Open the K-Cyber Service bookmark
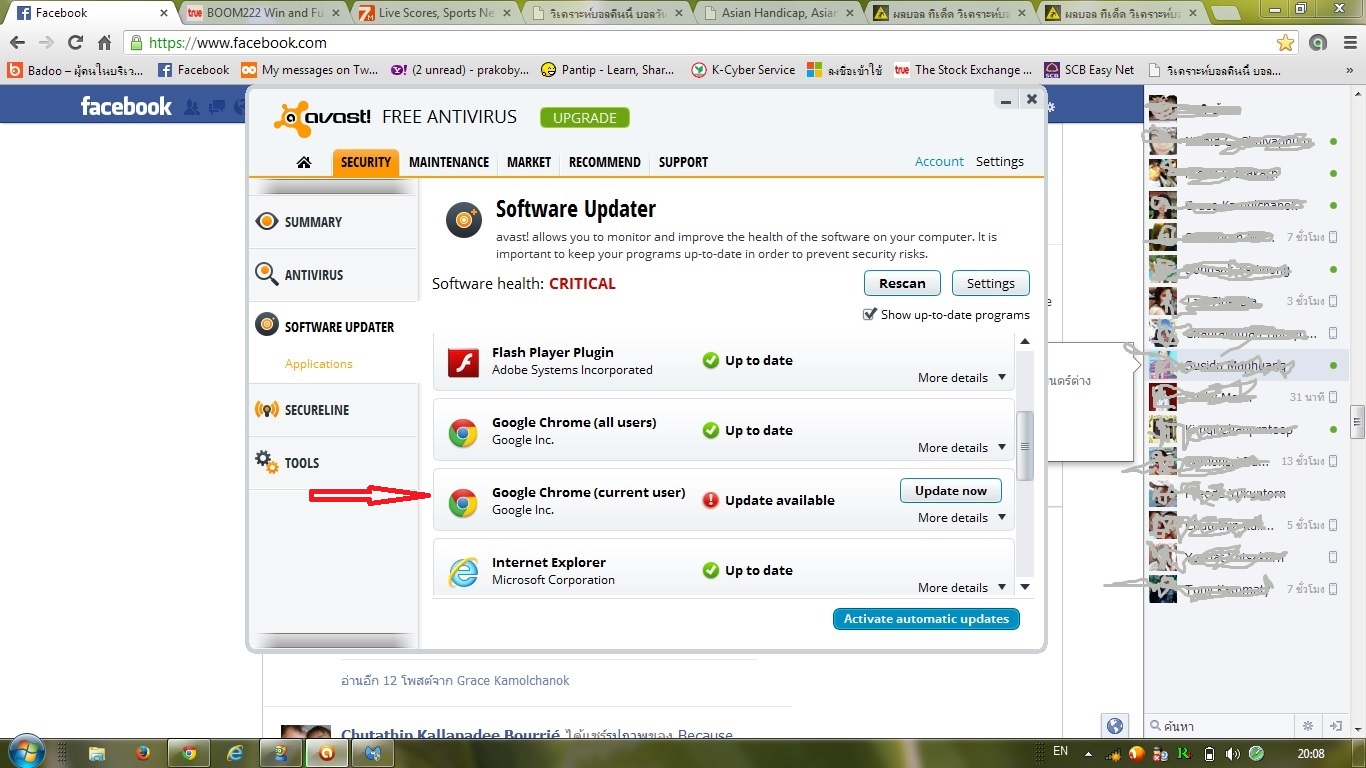 click(743, 70)
